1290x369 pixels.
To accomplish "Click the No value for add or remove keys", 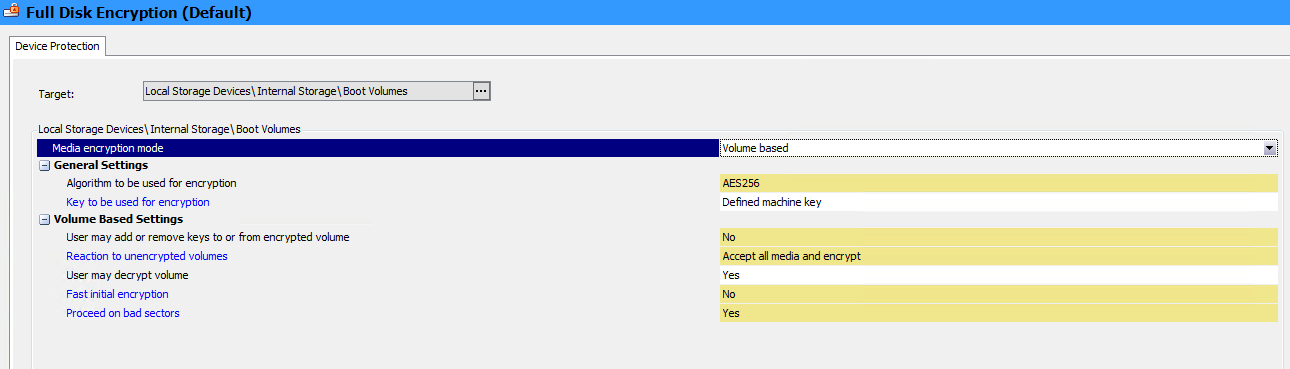I will pos(998,237).
